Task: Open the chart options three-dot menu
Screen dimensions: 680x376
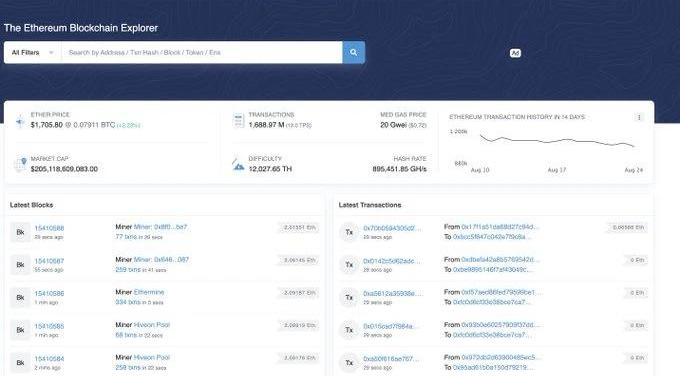Action: [639, 117]
